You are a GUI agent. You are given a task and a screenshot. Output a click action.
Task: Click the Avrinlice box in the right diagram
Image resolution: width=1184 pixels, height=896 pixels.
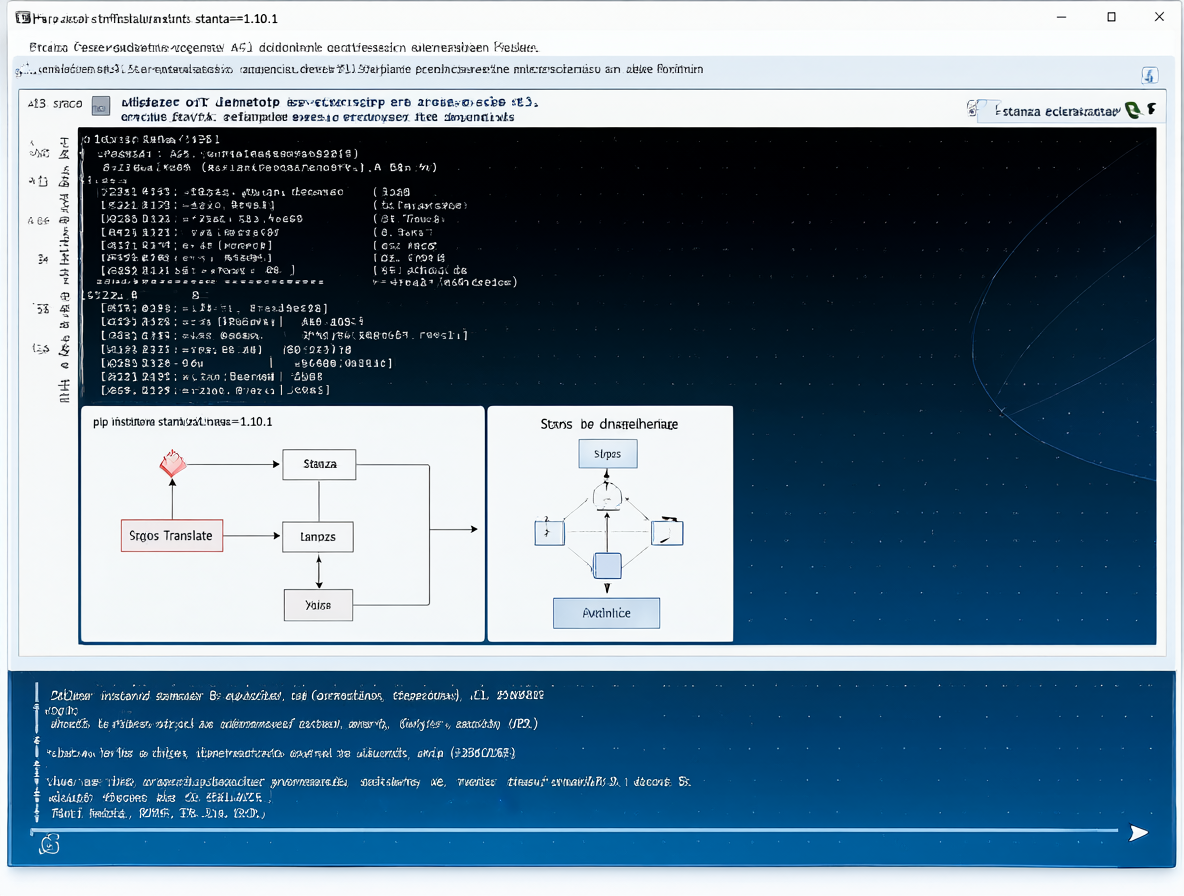[606, 613]
